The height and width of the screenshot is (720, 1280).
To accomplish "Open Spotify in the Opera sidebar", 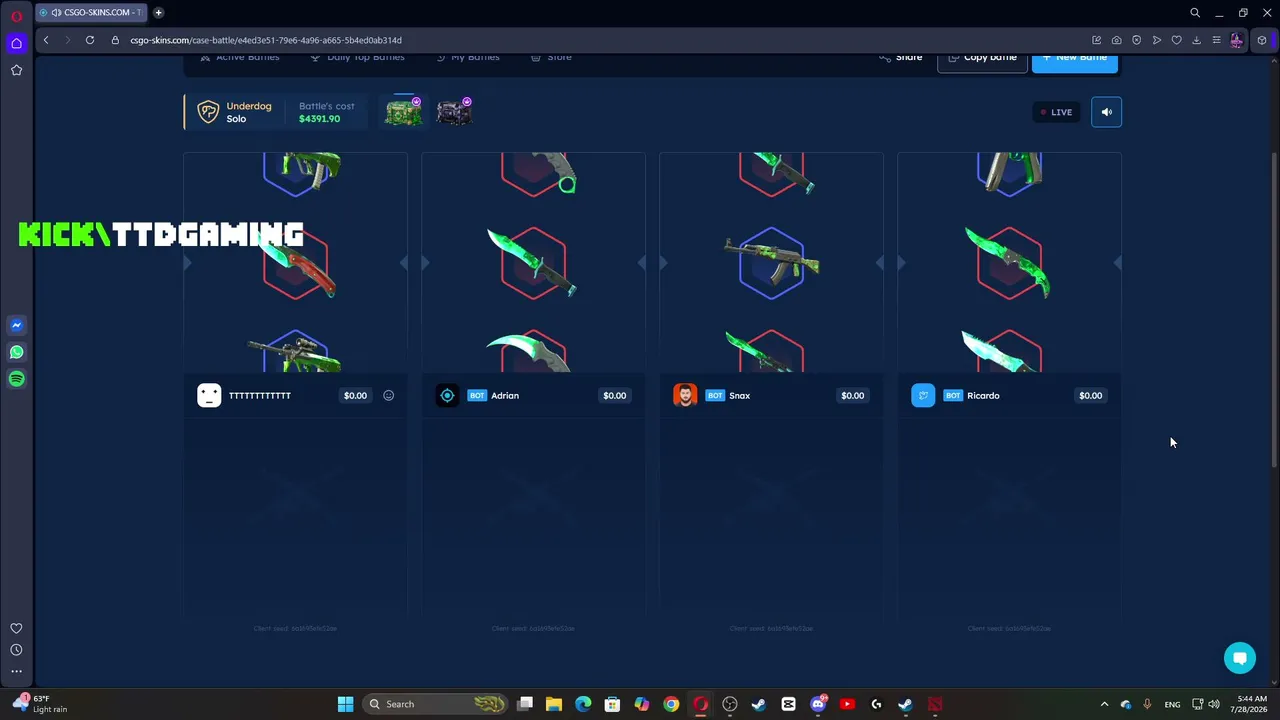I will point(16,379).
